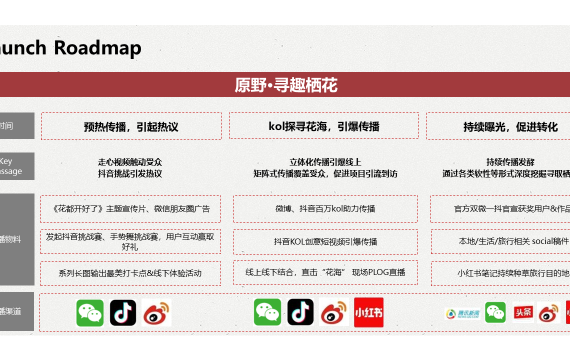
Task: Select the 原野·寻趣栖花 red title banner
Action: coord(285,85)
